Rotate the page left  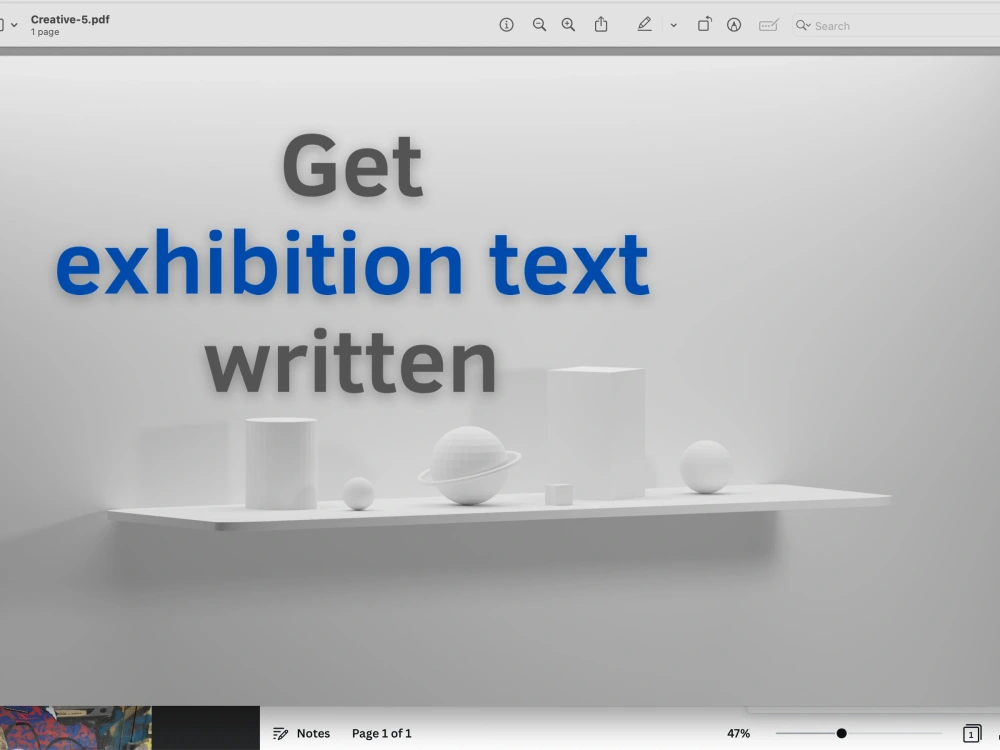(704, 25)
